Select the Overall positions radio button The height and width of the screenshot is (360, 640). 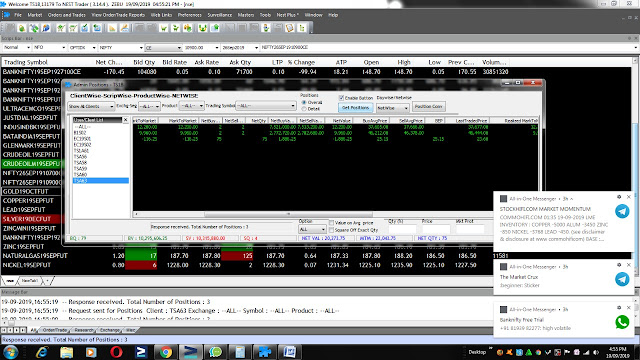click(x=304, y=102)
